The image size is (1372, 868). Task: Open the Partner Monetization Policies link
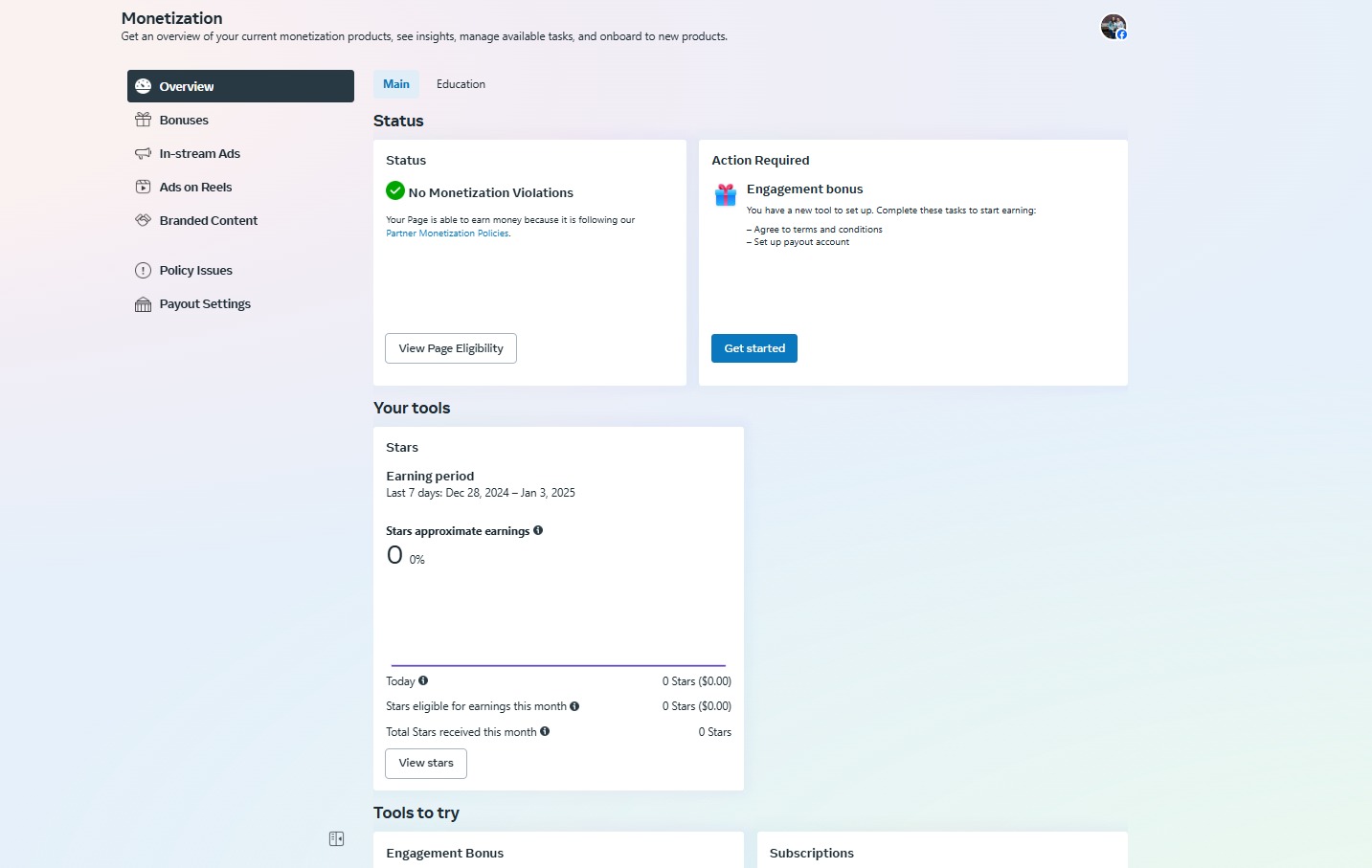pos(447,234)
